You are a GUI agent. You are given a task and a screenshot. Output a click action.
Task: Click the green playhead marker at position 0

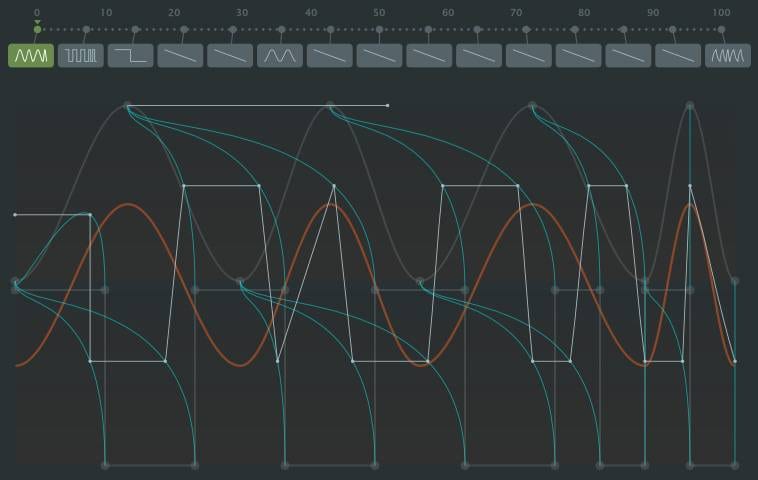coord(37,29)
